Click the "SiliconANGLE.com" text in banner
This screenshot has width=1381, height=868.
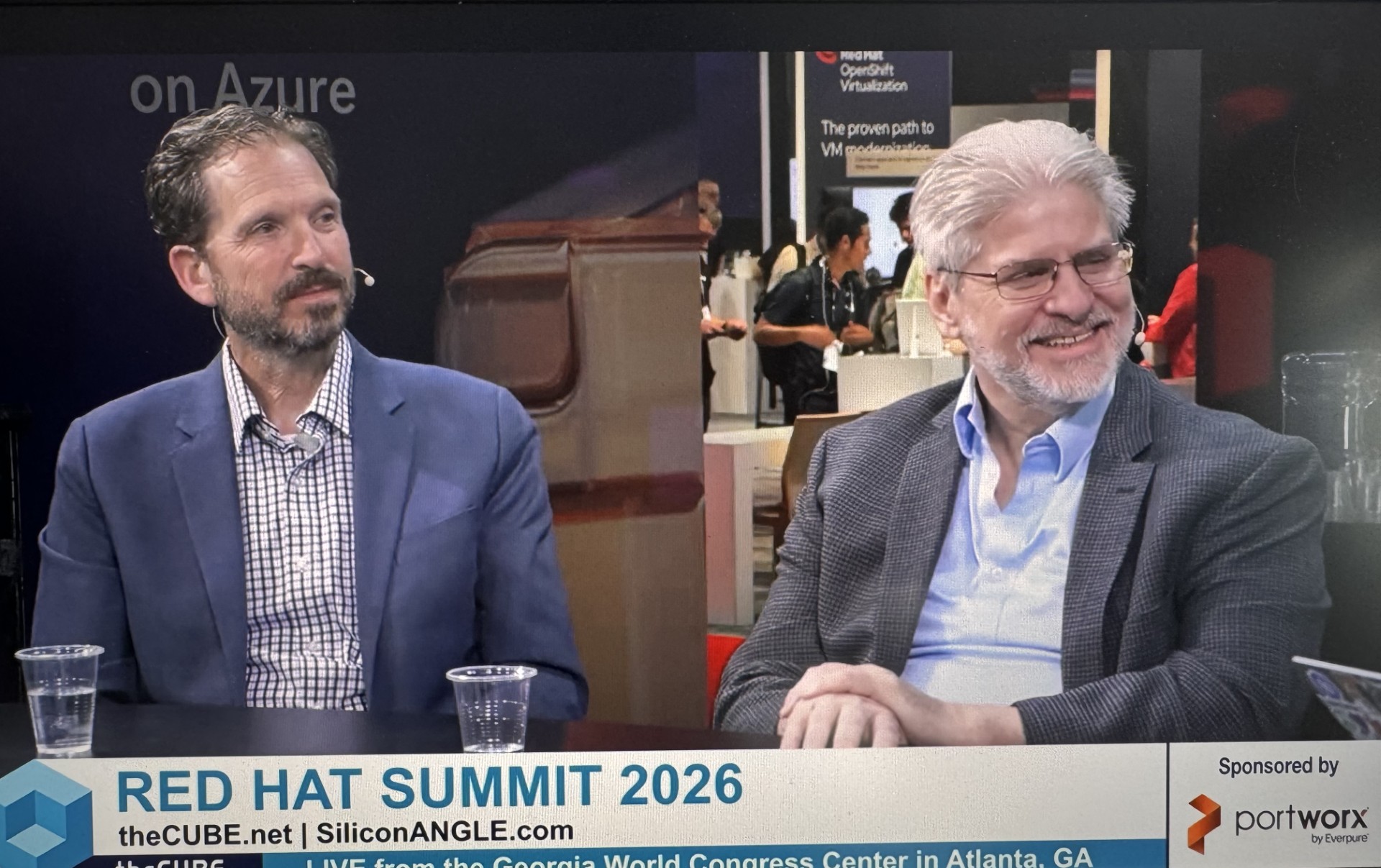coord(445,832)
